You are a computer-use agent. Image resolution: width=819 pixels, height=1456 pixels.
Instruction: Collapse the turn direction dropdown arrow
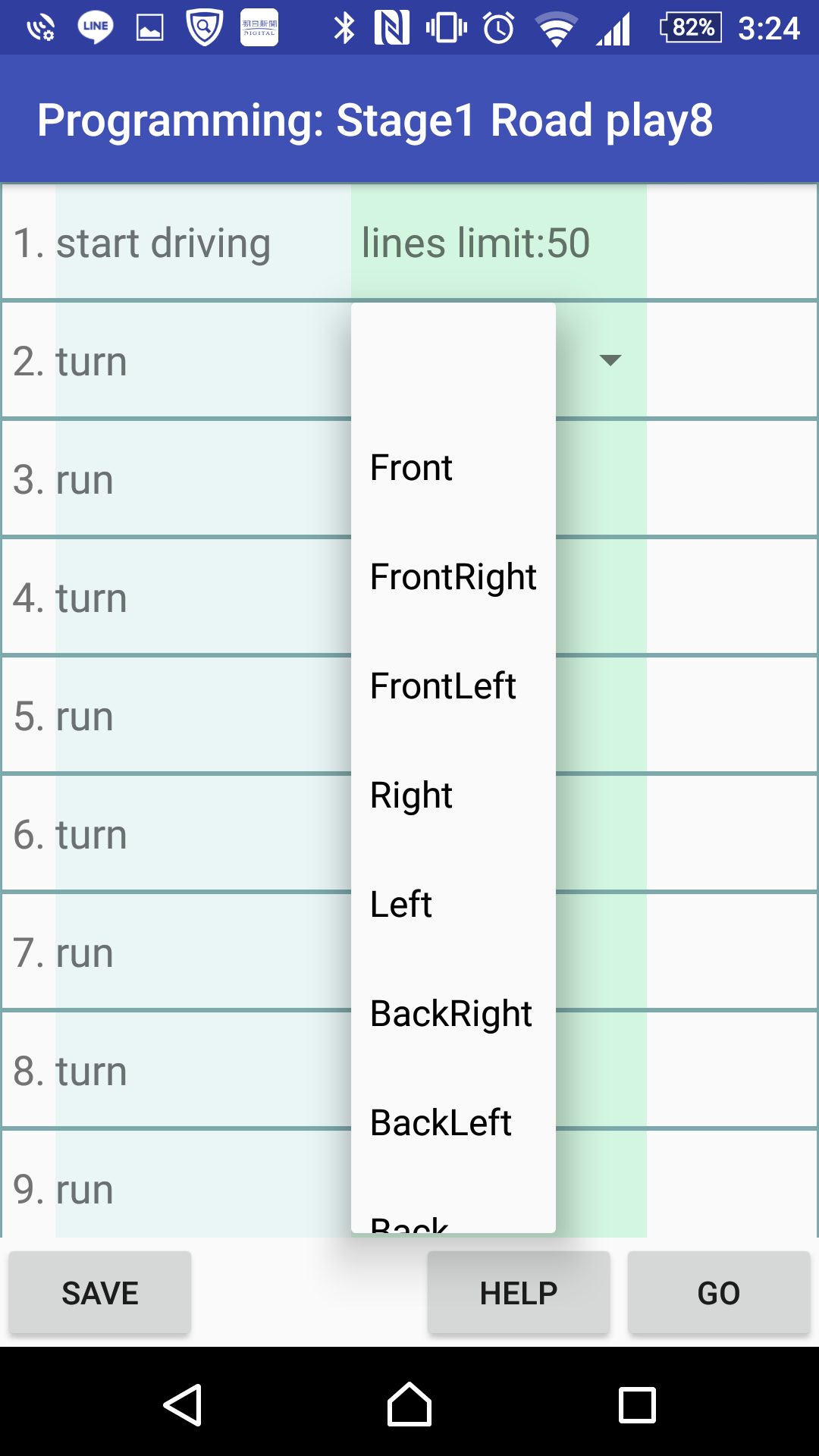(610, 359)
